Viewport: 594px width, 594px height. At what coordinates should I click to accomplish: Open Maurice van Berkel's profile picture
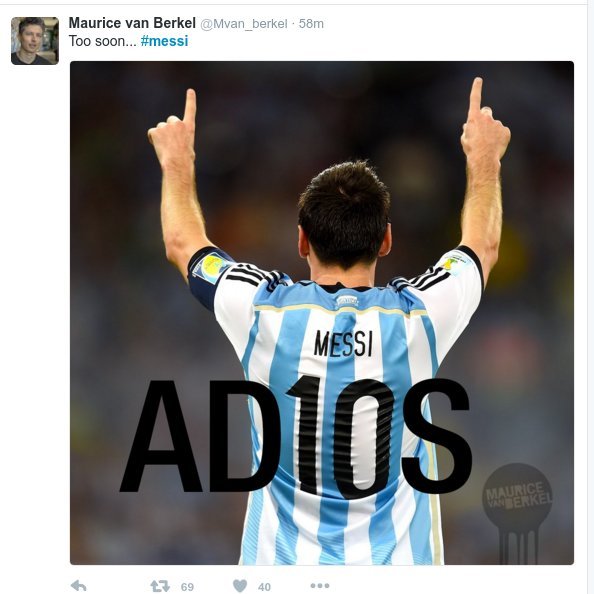[x=35, y=41]
